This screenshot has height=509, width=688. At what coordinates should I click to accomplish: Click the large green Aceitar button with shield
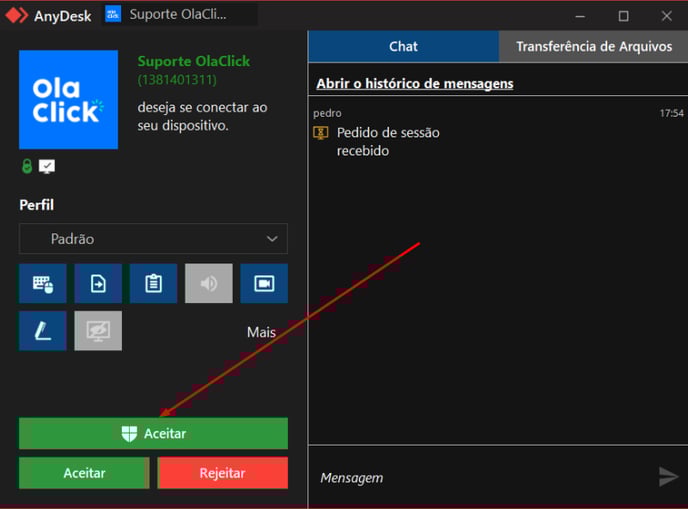coord(153,434)
